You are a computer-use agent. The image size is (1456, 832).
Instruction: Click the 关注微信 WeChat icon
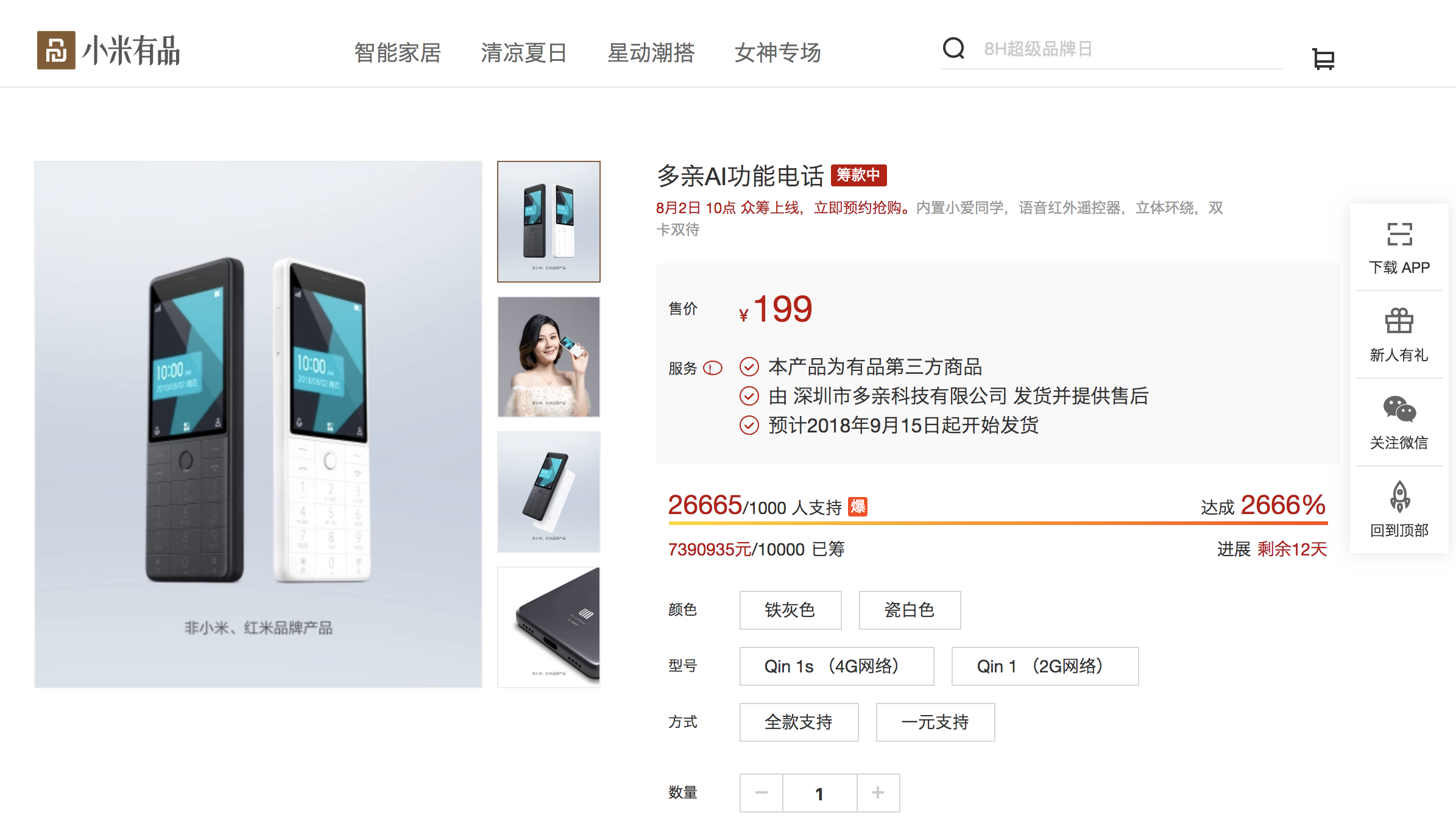[x=1399, y=409]
